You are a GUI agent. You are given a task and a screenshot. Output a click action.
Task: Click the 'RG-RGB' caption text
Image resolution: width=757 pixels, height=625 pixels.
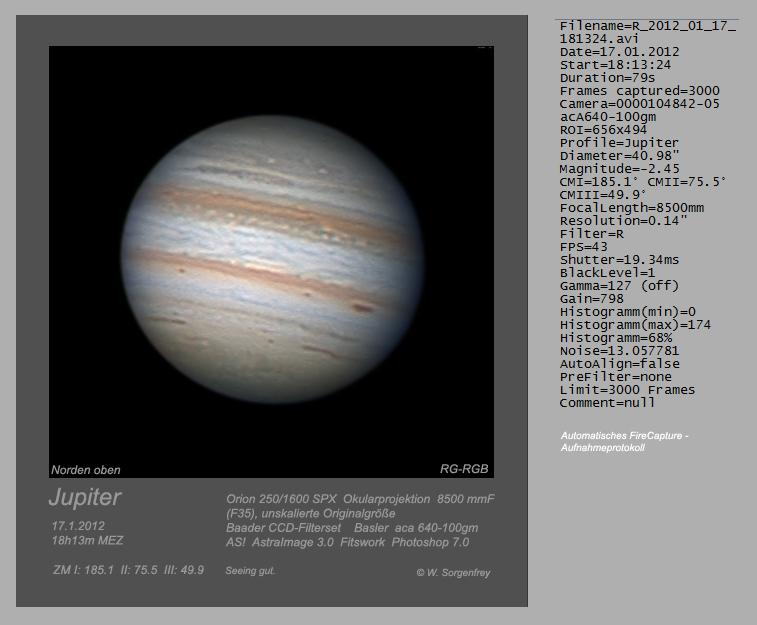(x=464, y=469)
